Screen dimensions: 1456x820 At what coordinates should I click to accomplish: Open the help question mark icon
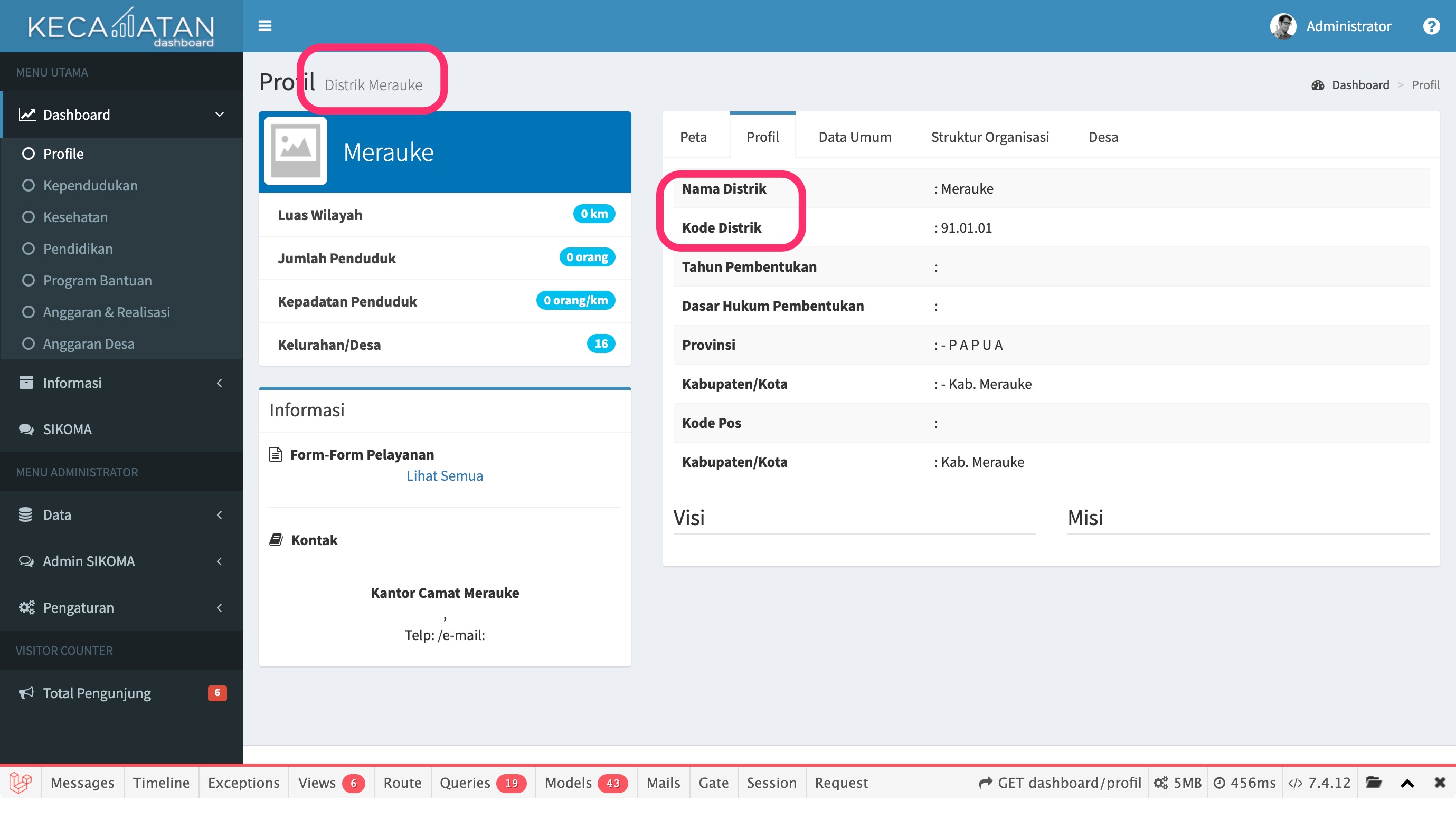click(1431, 26)
